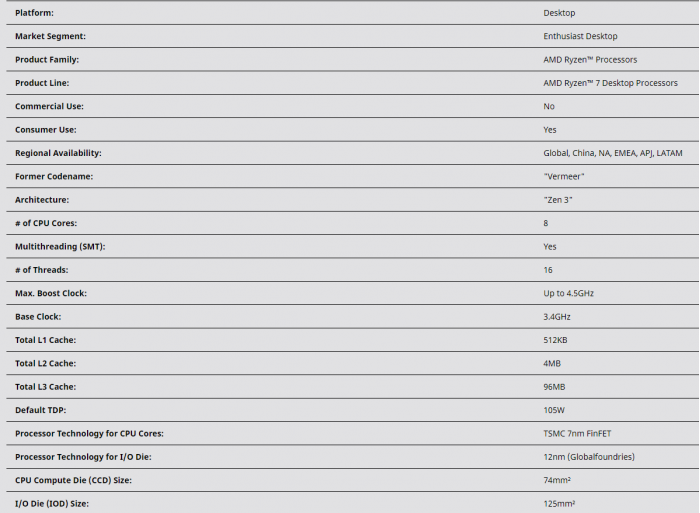
Task: Click the "Multithreading (SMT):" label
Action: [60, 246]
